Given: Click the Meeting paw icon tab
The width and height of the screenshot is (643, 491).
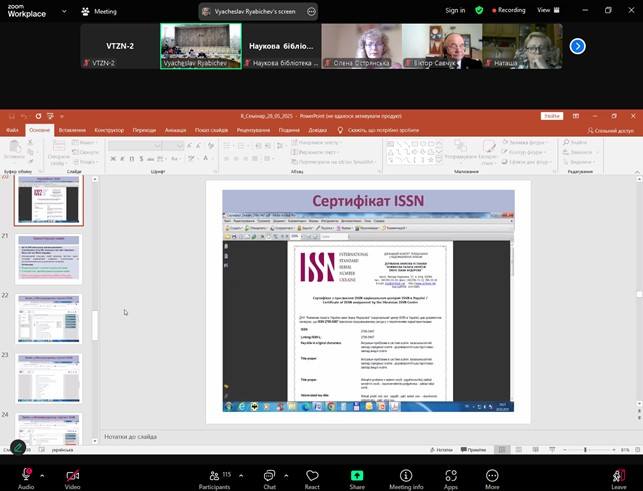Looking at the screenshot, I should [99, 11].
